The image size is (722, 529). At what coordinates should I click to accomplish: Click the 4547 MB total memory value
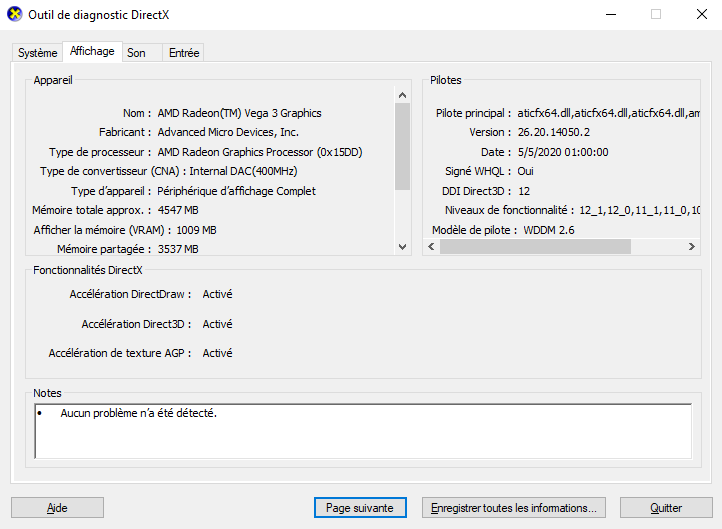point(178,210)
